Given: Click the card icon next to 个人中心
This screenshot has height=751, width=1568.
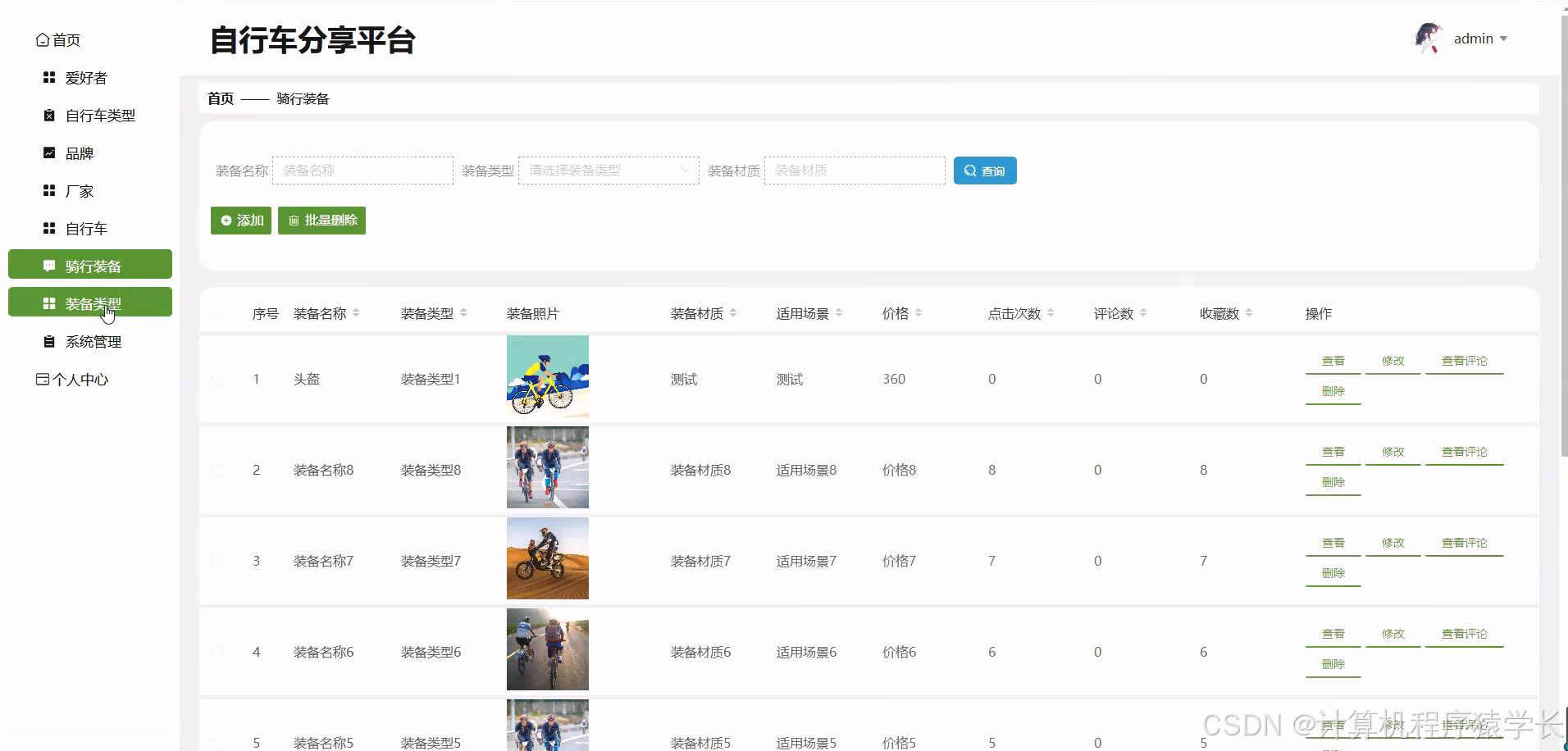Looking at the screenshot, I should [43, 380].
